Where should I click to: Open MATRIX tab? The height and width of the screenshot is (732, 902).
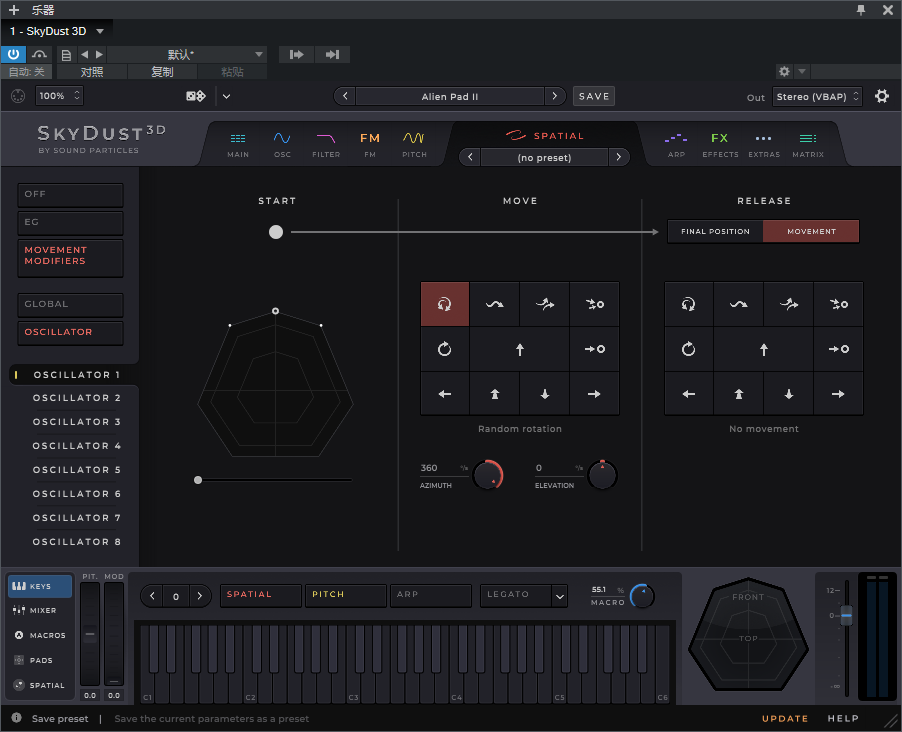[808, 145]
